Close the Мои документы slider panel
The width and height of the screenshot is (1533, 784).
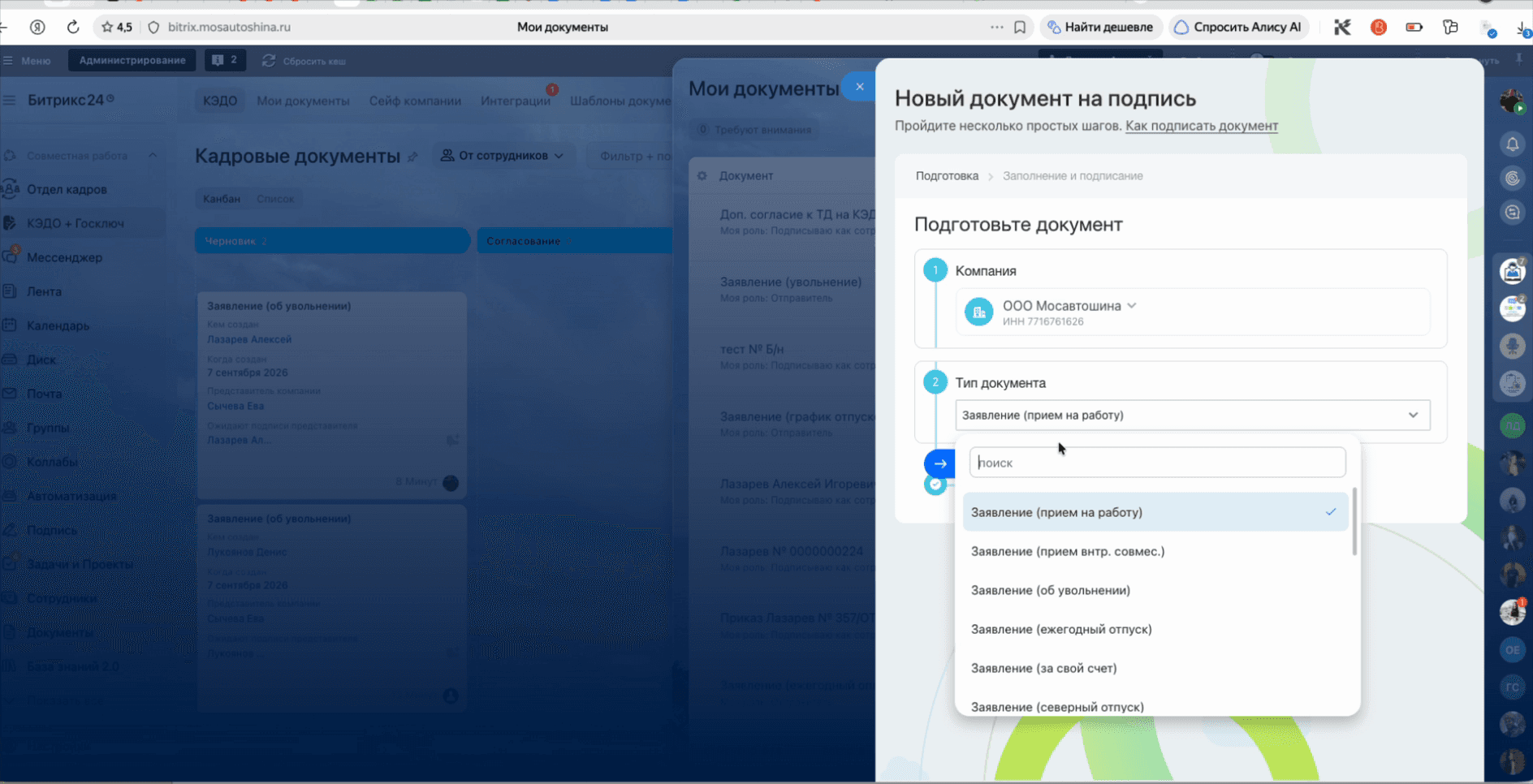pos(859,86)
